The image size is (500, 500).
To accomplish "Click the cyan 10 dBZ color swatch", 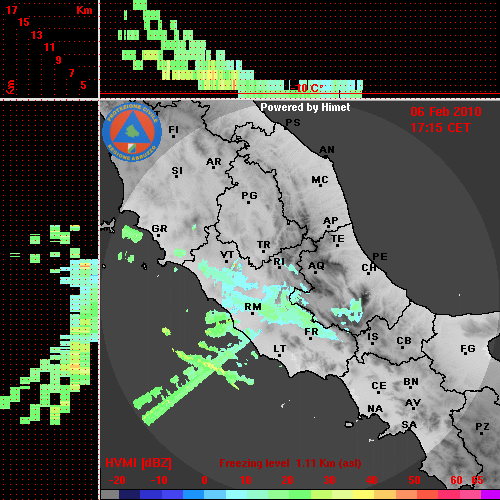I will click(x=237, y=495).
